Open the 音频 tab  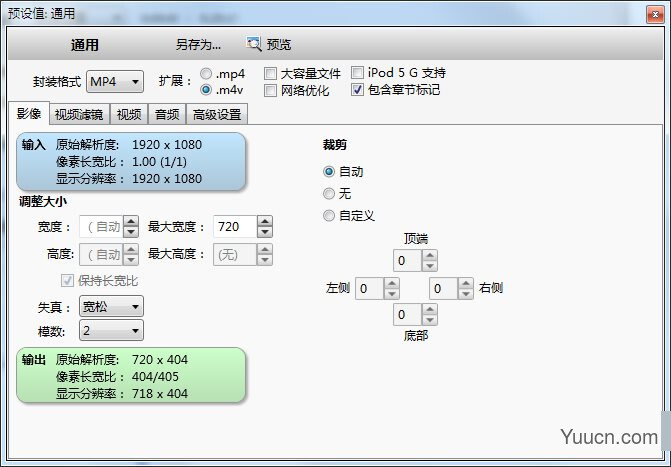pos(167,114)
